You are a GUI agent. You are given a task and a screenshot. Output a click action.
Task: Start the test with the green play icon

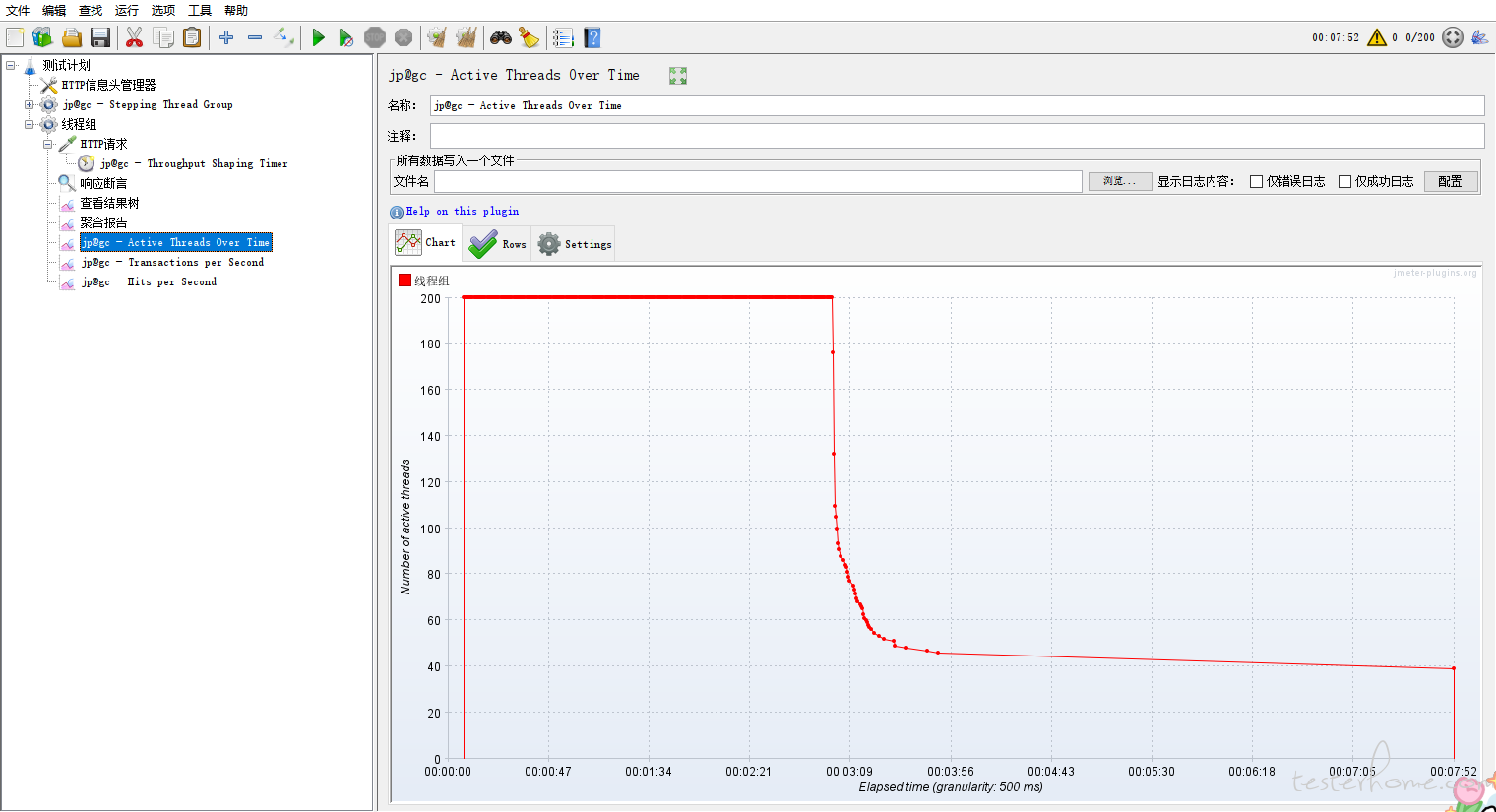tap(318, 37)
